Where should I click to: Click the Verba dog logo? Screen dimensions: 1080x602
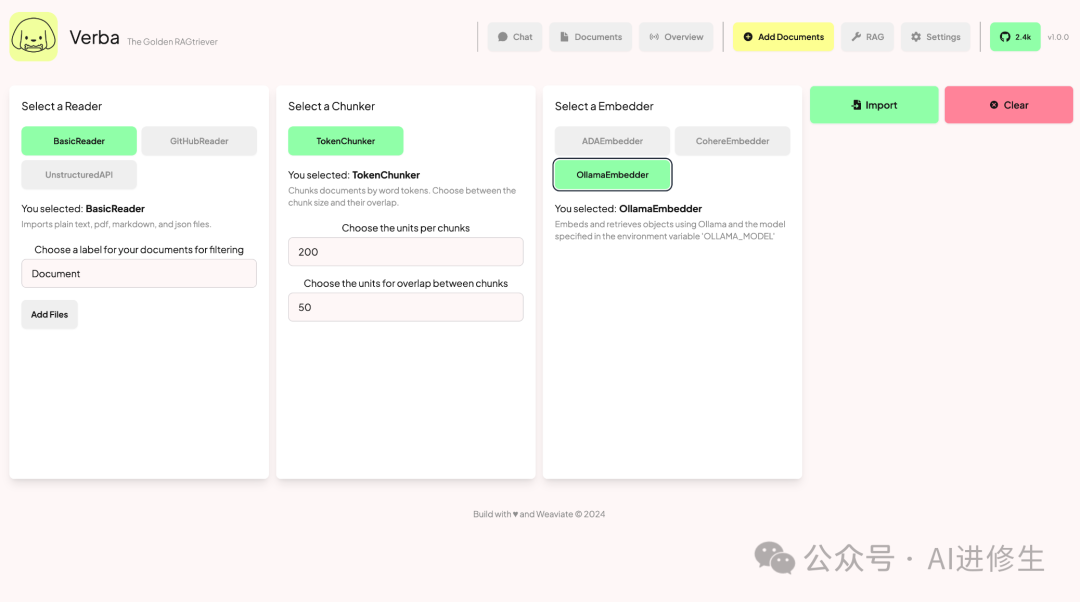[x=33, y=37]
